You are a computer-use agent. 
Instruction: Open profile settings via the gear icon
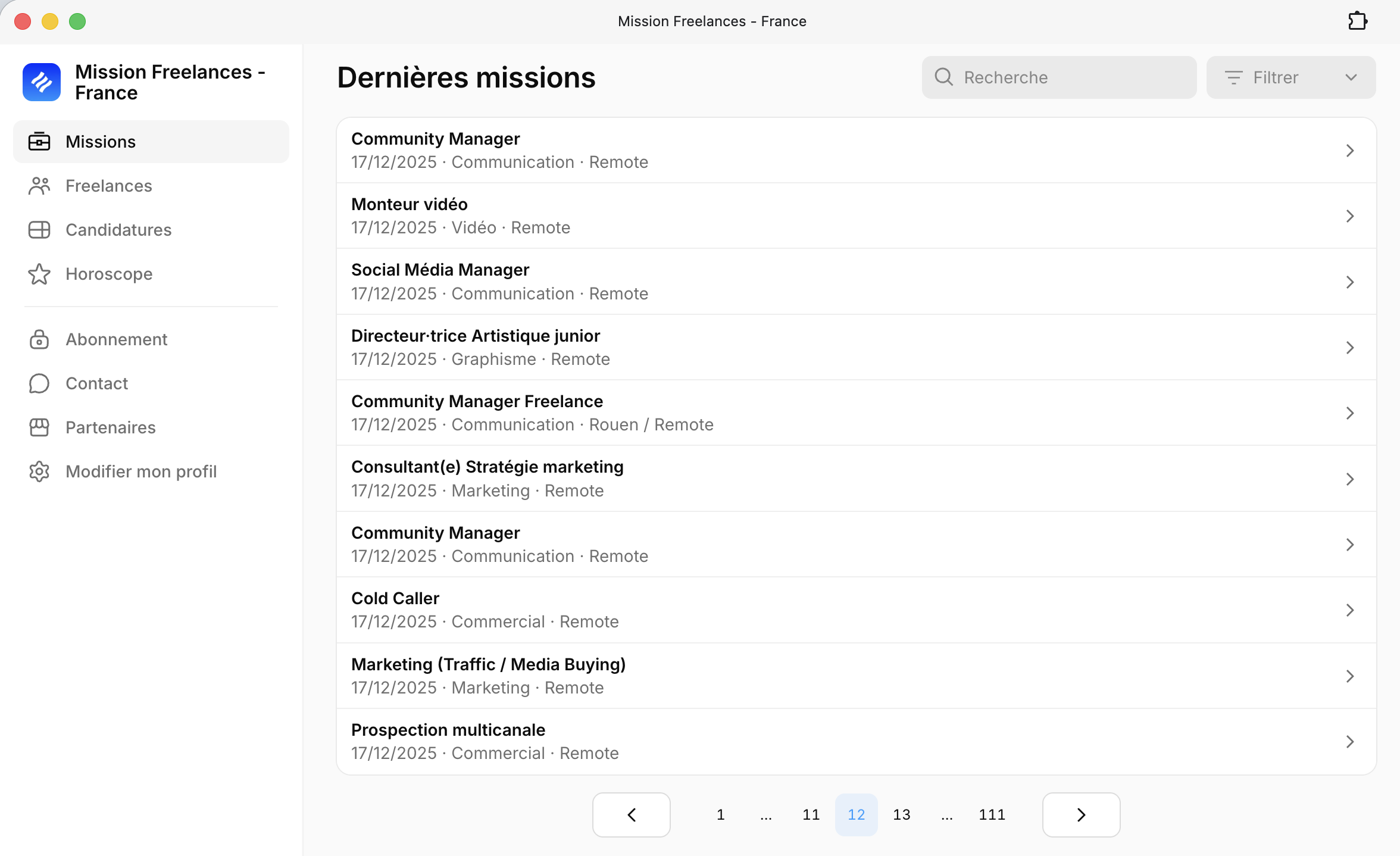point(39,471)
